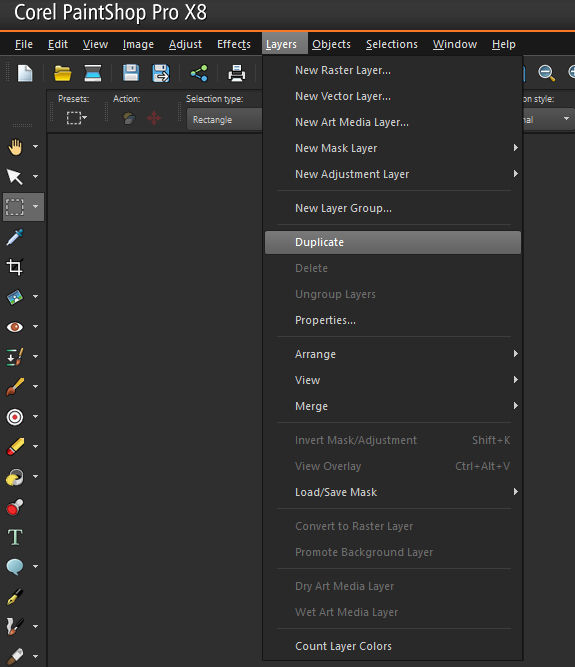Screen dimensions: 575x667
Task: Open the Arrange submenu
Action: pyautogui.click(x=393, y=354)
